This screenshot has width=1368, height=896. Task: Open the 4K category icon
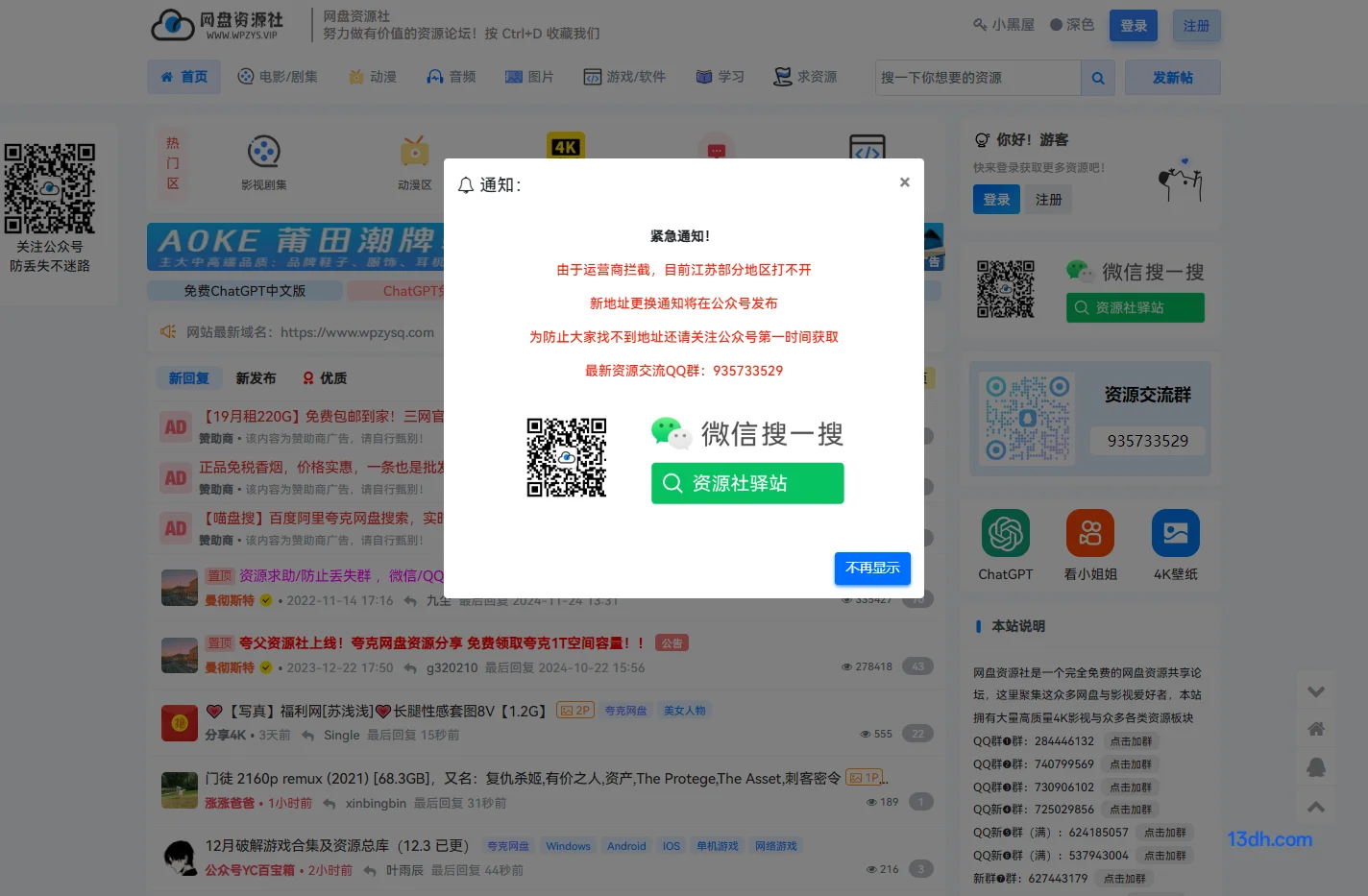coord(566,146)
